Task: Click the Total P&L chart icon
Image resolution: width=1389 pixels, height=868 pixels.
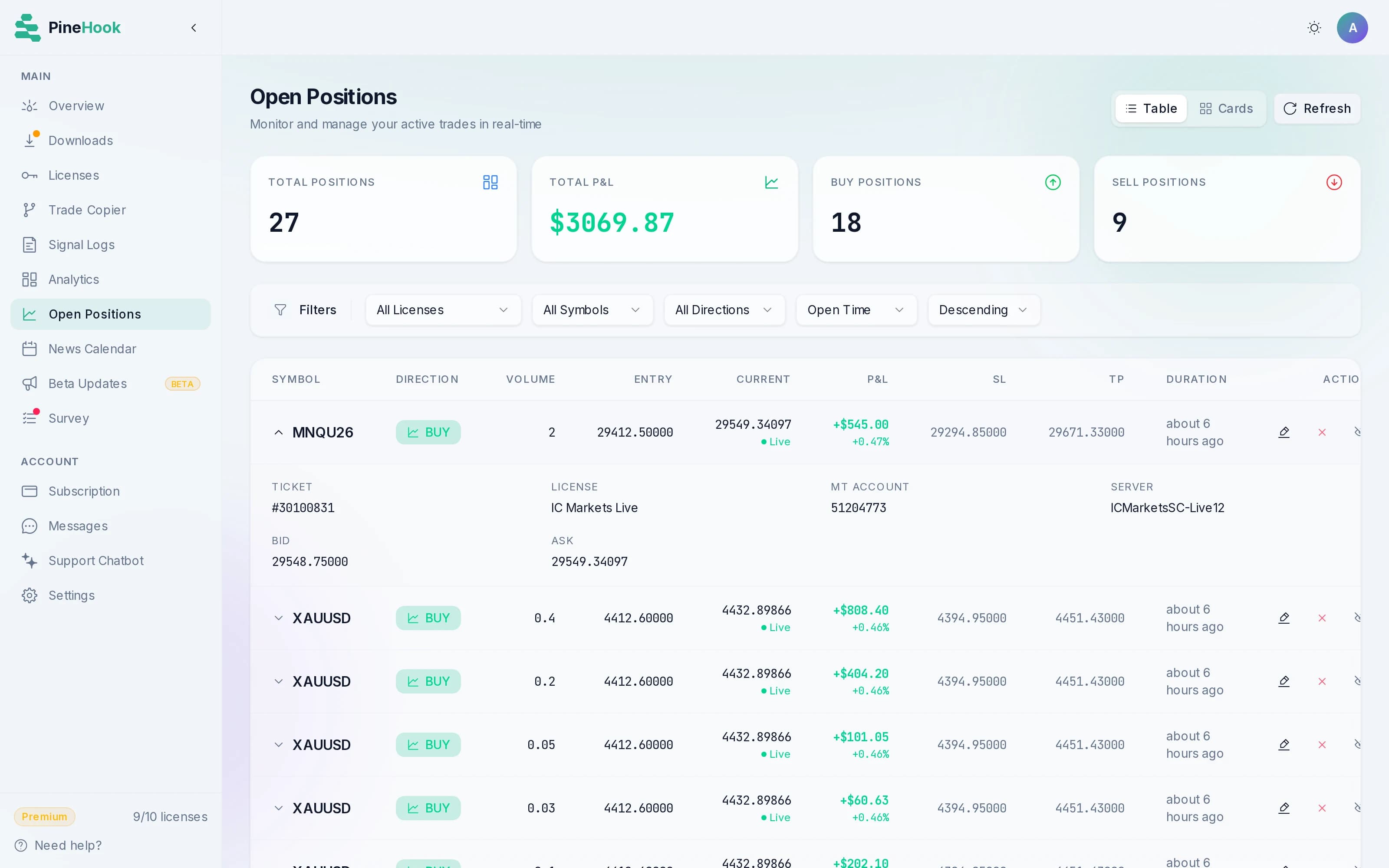Action: coord(771,183)
